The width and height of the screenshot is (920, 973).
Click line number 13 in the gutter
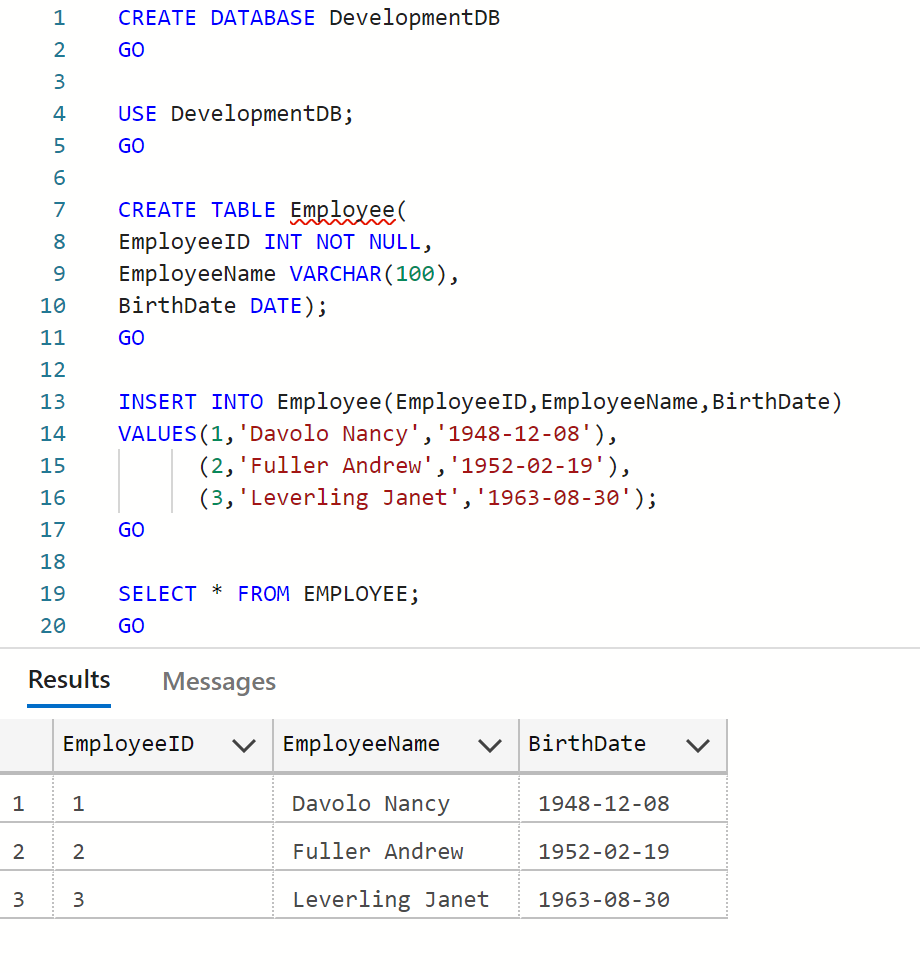tap(53, 402)
